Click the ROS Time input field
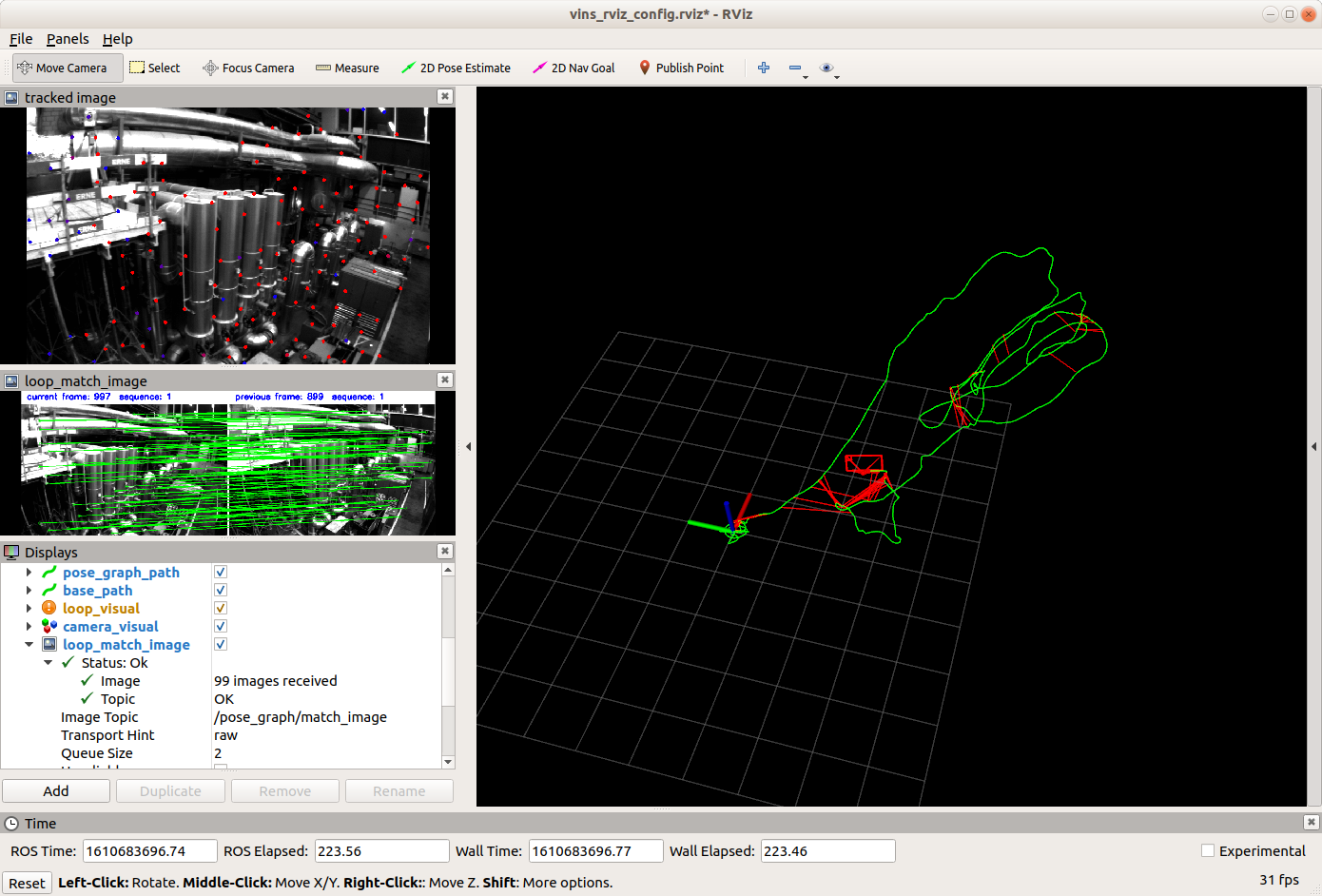 (149, 851)
